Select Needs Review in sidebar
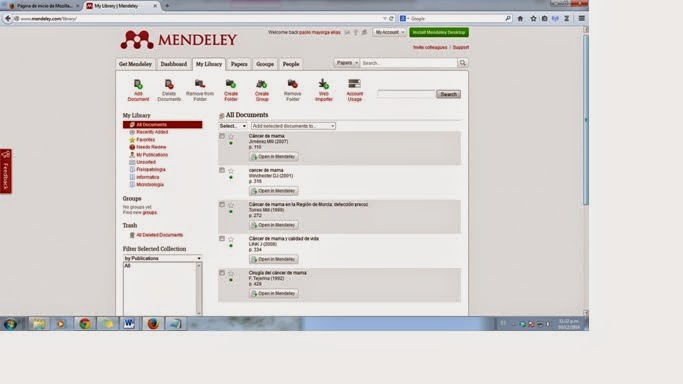This screenshot has width=683, height=384. click(151, 147)
